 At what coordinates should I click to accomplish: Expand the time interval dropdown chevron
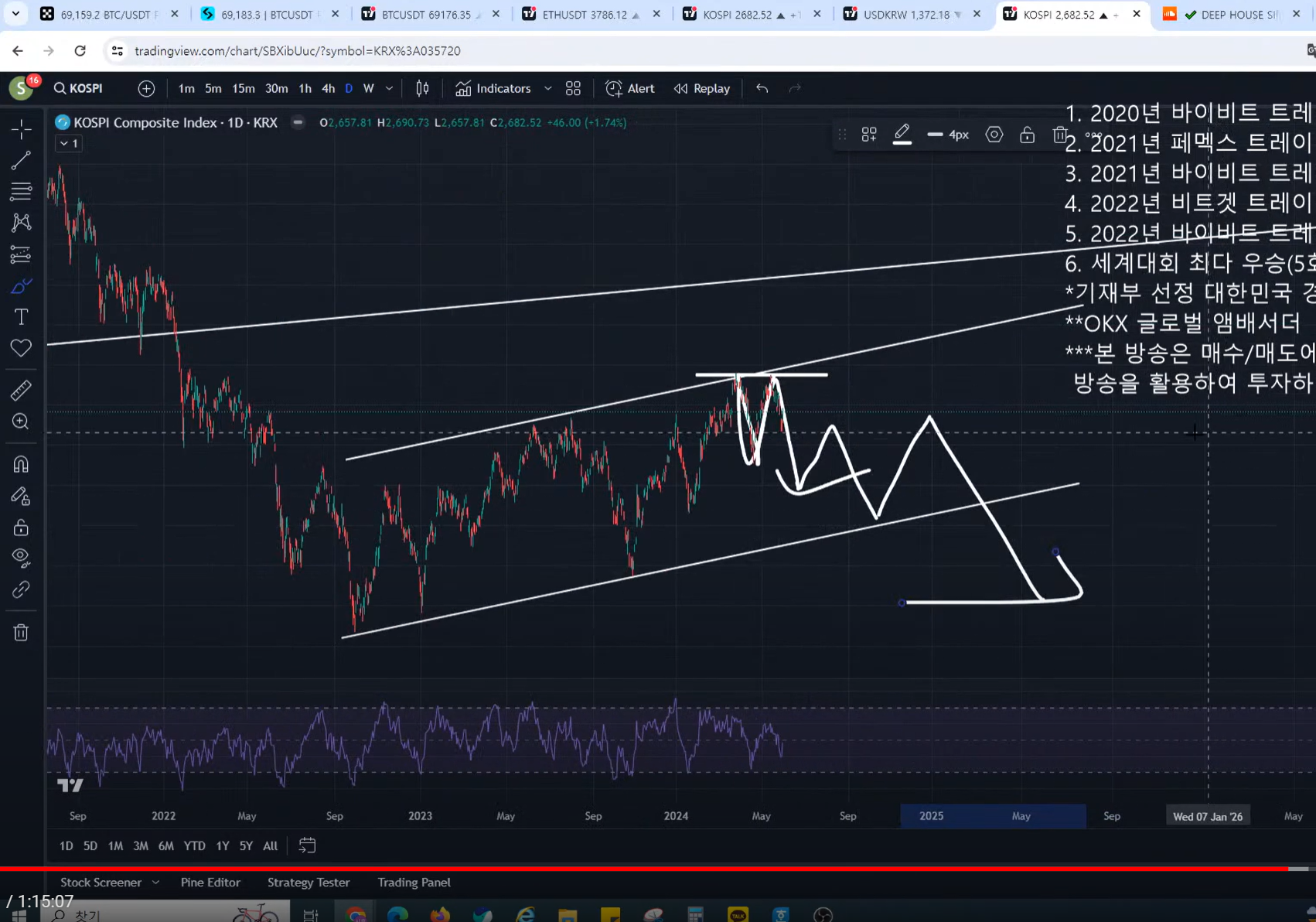pos(389,88)
